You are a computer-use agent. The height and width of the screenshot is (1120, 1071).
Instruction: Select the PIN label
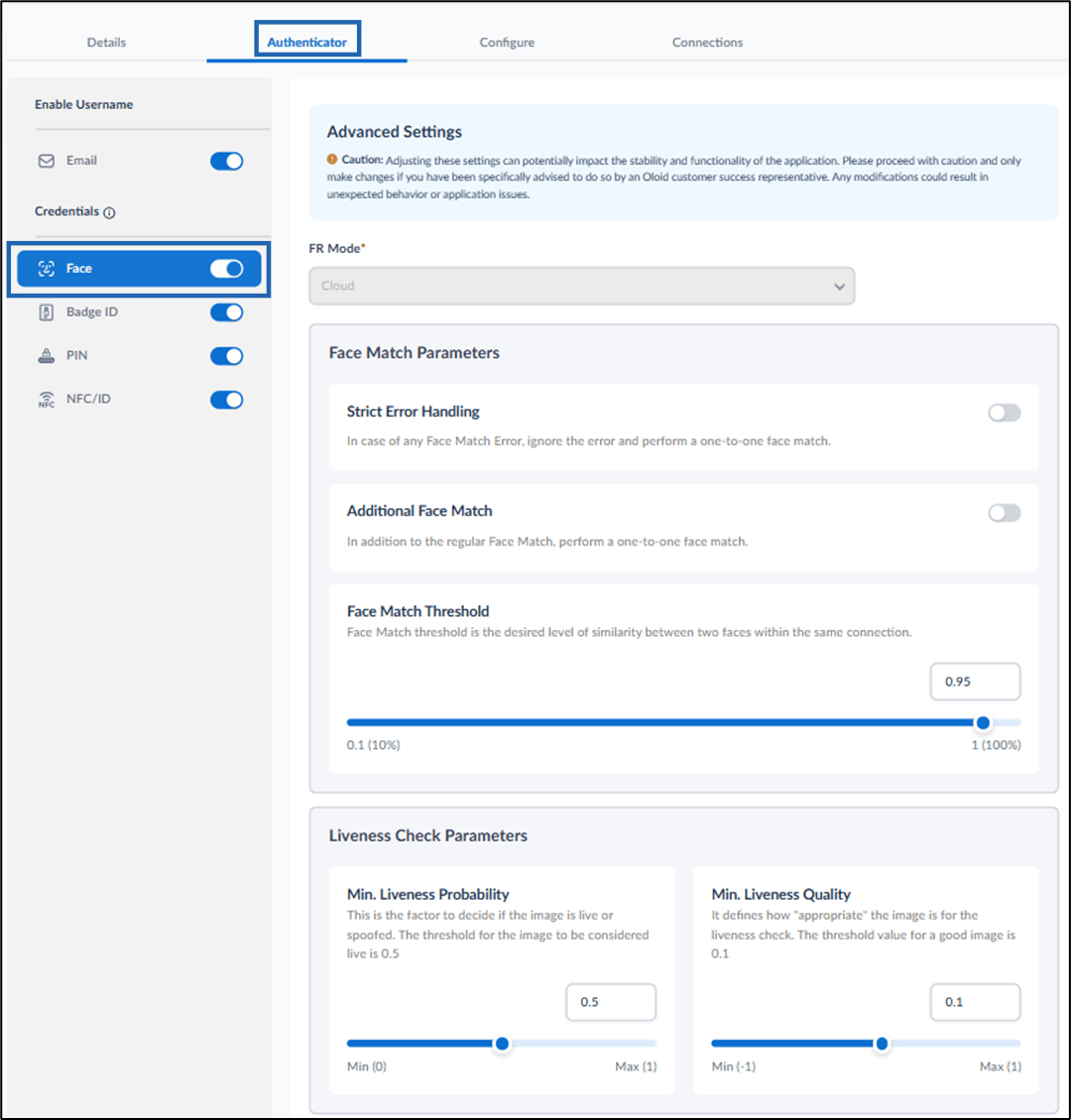[77, 355]
